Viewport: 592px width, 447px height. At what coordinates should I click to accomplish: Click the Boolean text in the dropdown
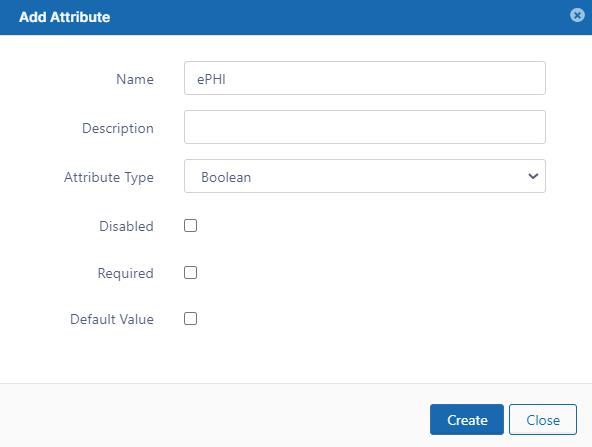pyautogui.click(x=226, y=177)
